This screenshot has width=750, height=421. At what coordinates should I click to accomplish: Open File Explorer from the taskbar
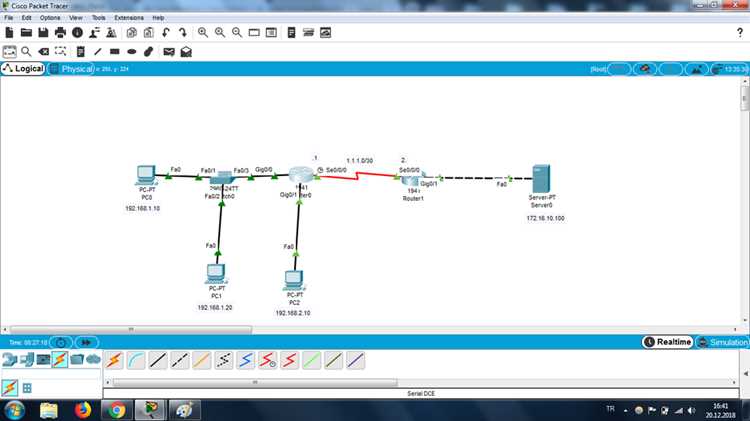[x=48, y=410]
